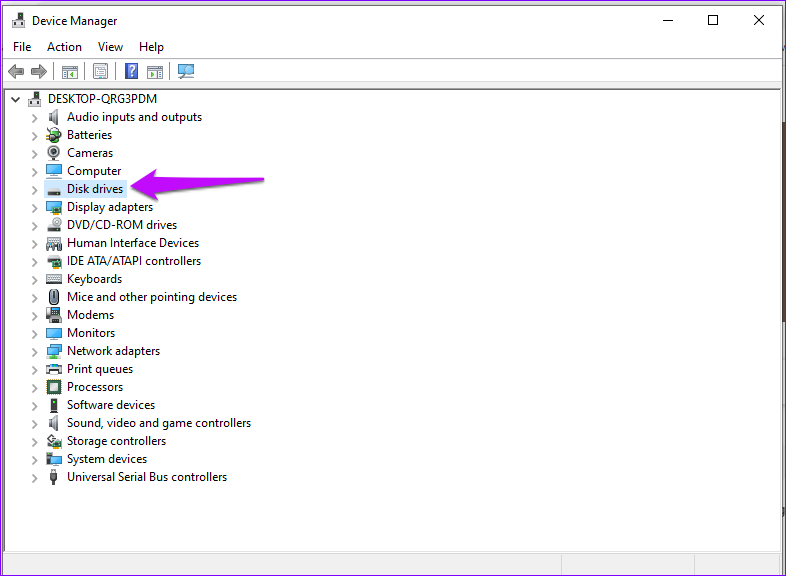The image size is (786, 576).
Task: Select the DESKTOP-QRG3PDM computer name
Action: pos(102,99)
